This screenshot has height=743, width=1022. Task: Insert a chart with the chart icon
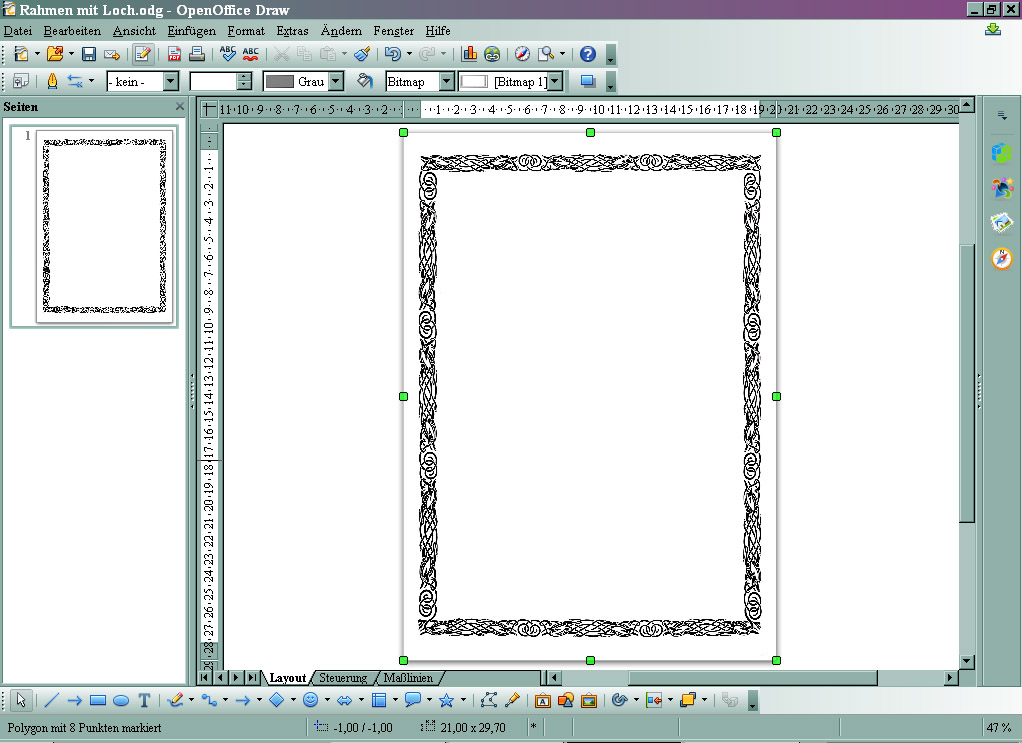coord(469,54)
